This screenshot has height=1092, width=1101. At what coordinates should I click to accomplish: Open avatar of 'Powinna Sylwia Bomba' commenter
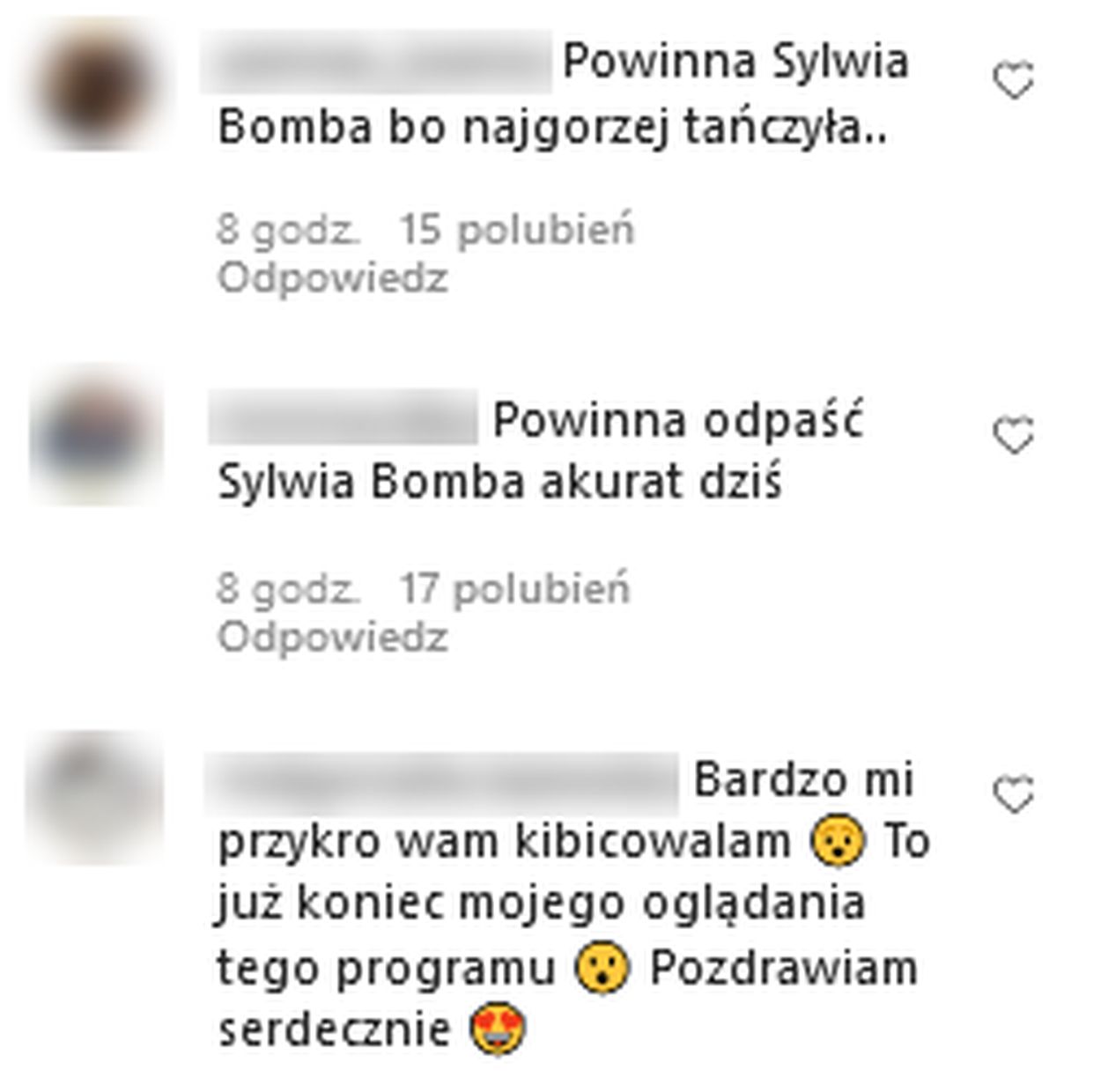pyautogui.click(x=98, y=85)
